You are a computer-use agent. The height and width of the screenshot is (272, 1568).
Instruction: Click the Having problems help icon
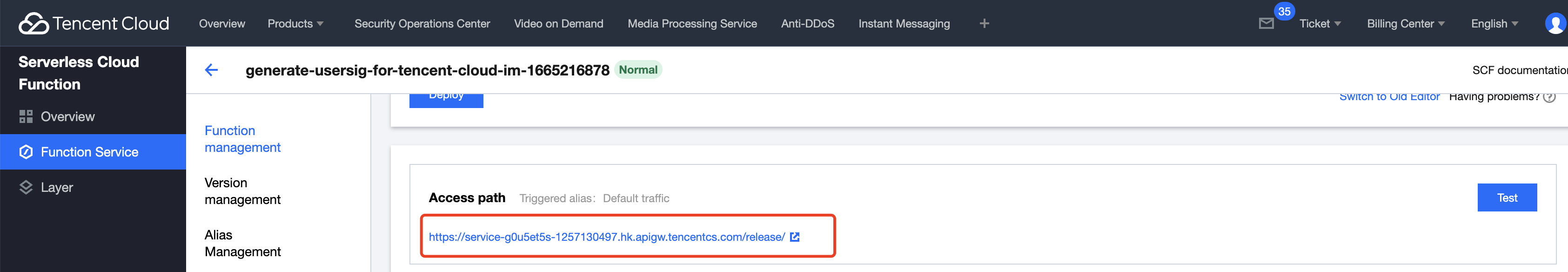1549,97
